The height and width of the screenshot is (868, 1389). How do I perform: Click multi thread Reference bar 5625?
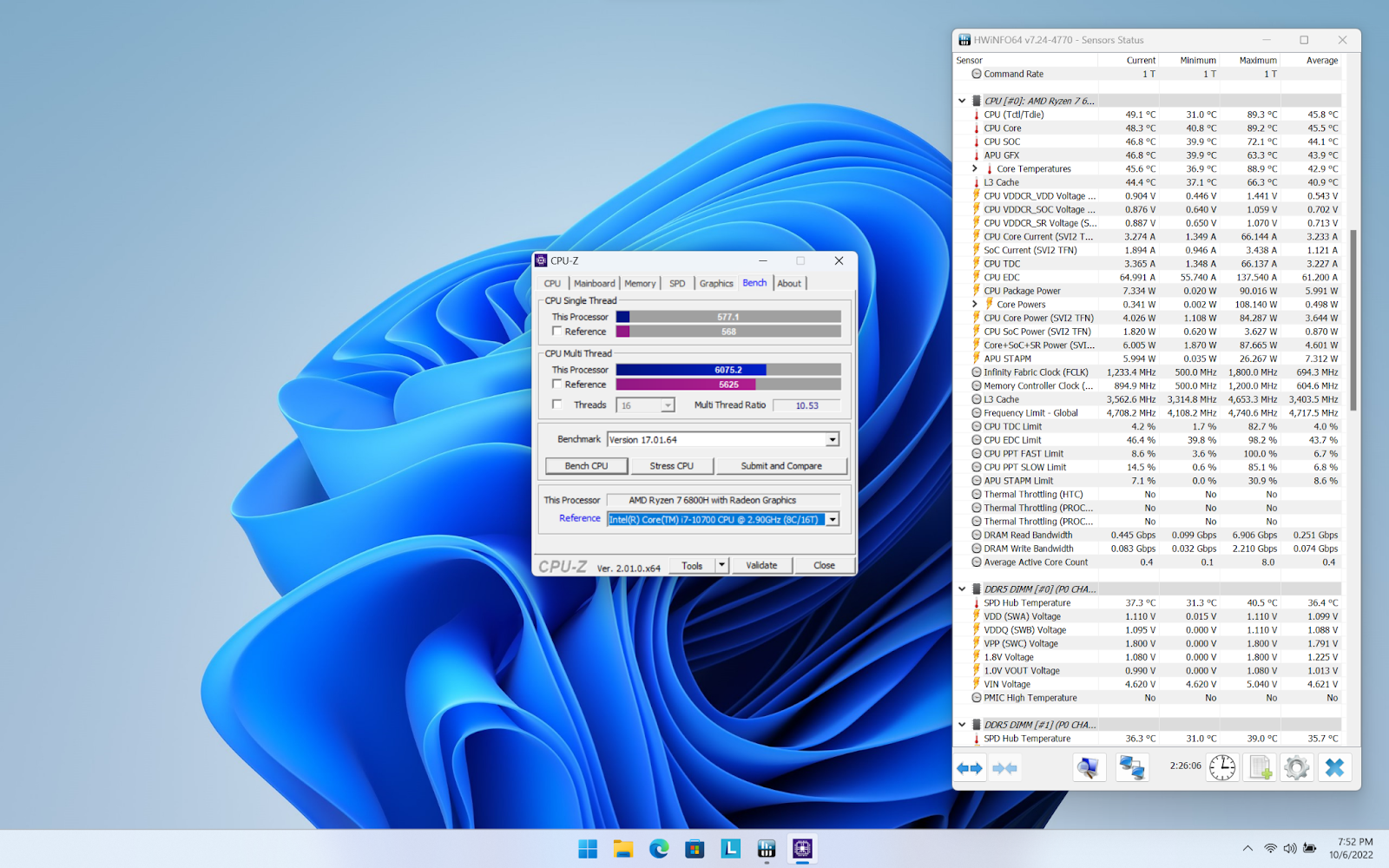(x=728, y=385)
